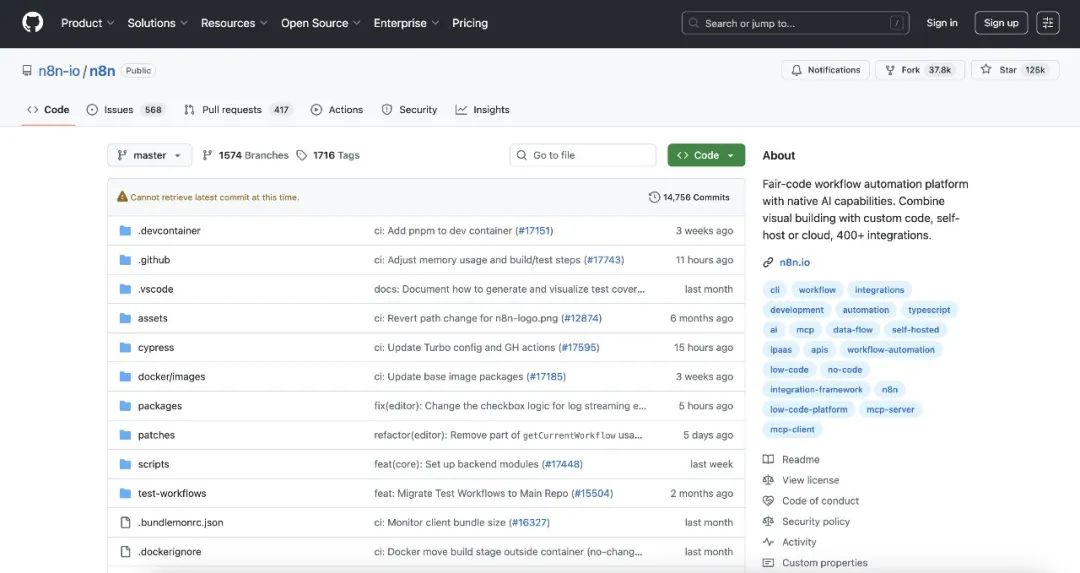The height and width of the screenshot is (573, 1080).
Task: Expand the master branch dropdown
Action: point(149,155)
